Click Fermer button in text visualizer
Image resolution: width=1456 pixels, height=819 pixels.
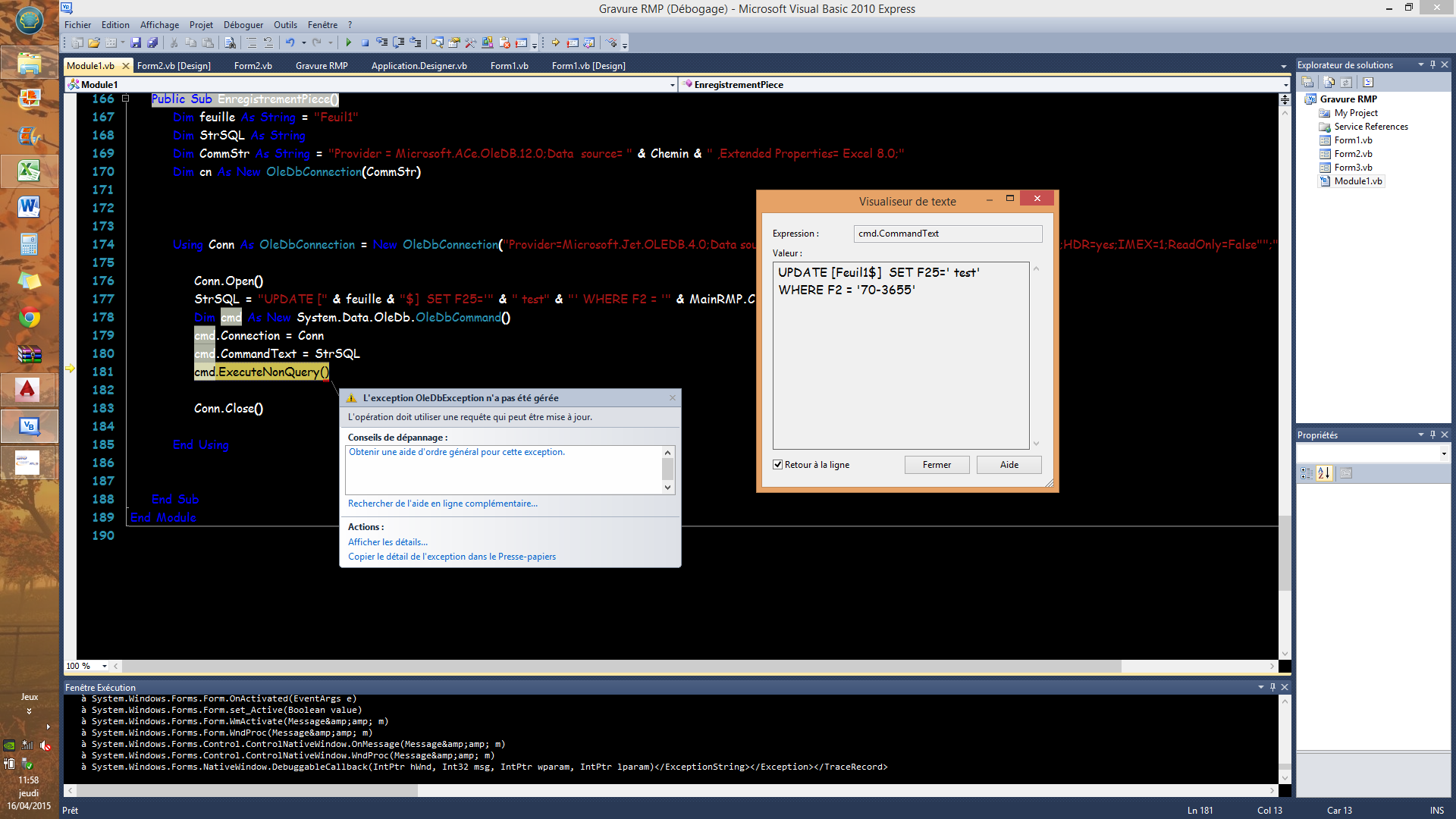pos(936,464)
